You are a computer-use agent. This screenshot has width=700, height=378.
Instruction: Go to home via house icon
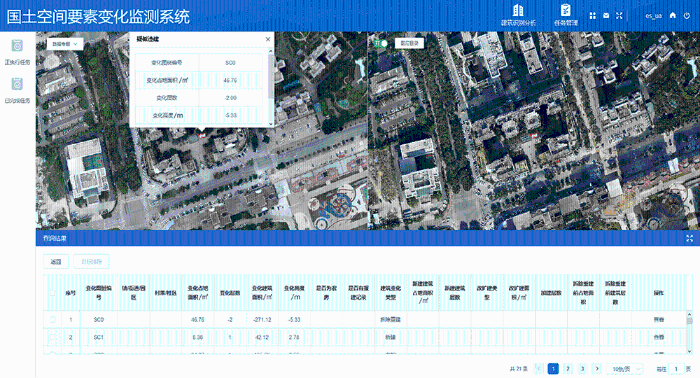click(673, 16)
